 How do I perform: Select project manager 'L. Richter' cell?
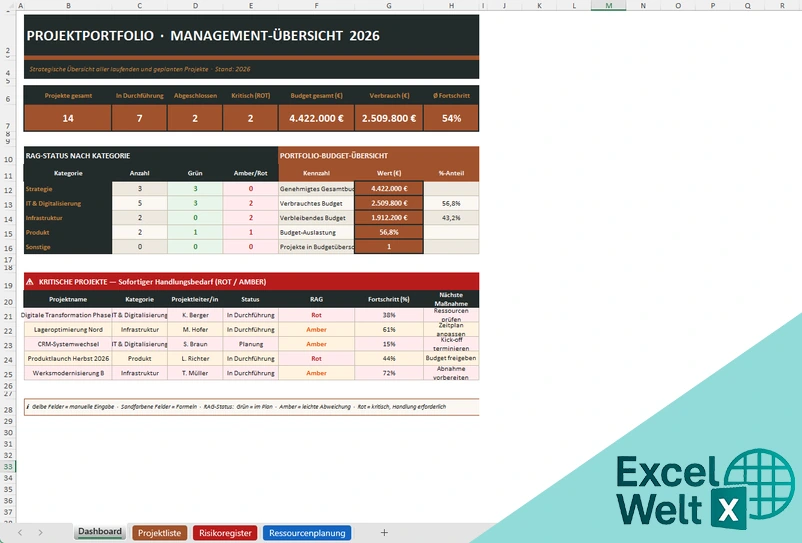click(195, 358)
